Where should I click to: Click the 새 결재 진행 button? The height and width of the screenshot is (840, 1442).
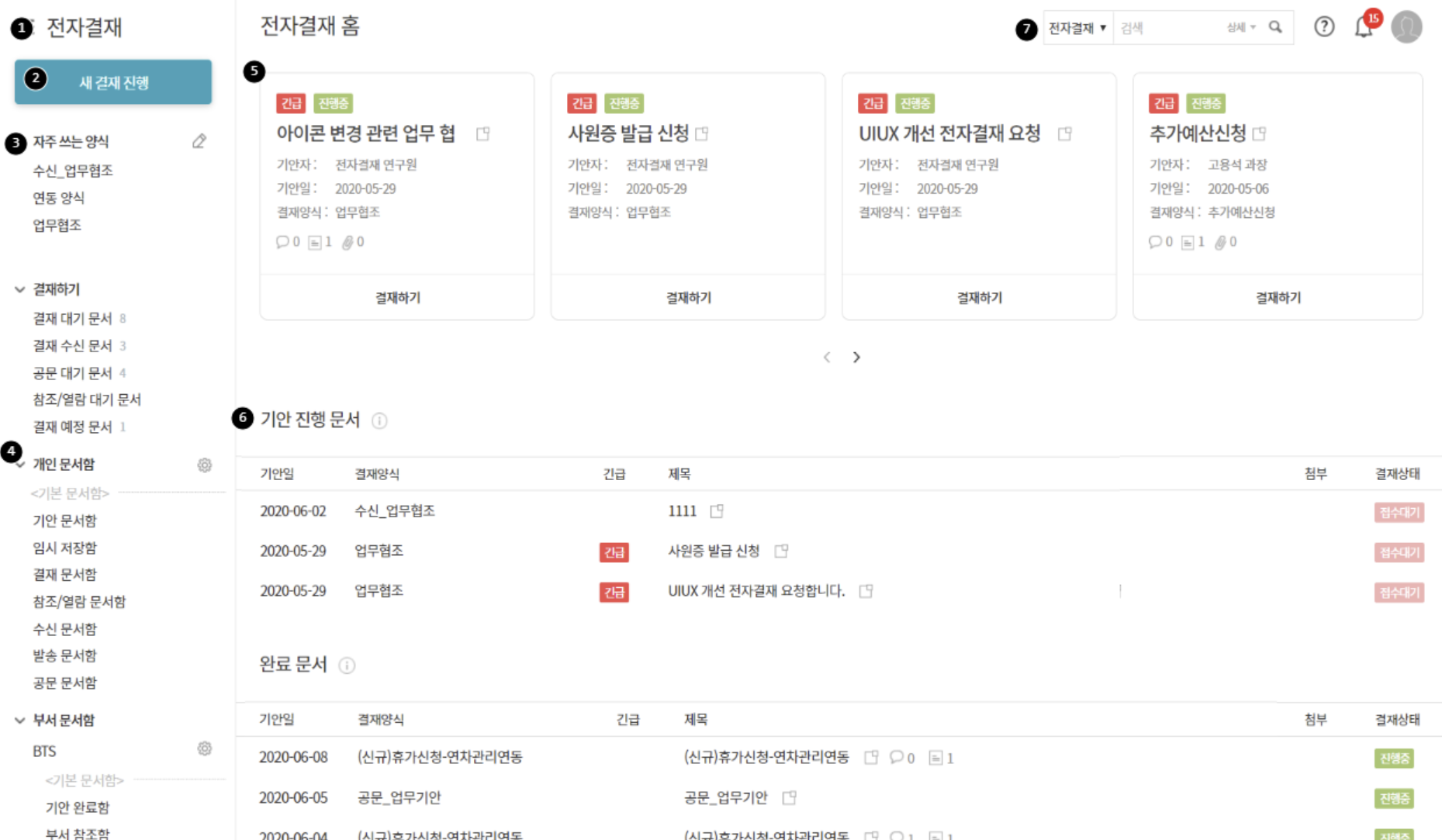113,82
